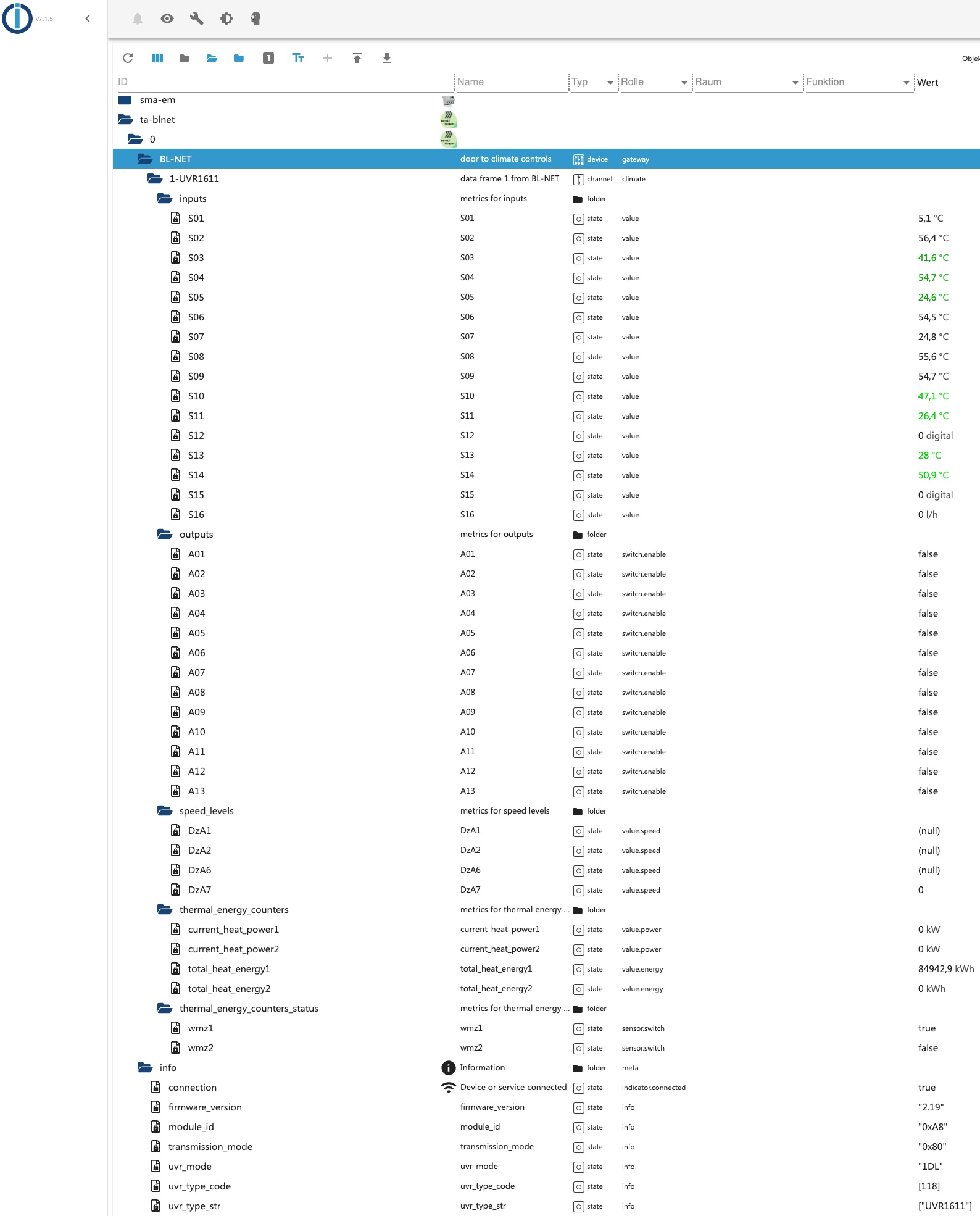Open the Raum filter dropdown

(x=747, y=82)
